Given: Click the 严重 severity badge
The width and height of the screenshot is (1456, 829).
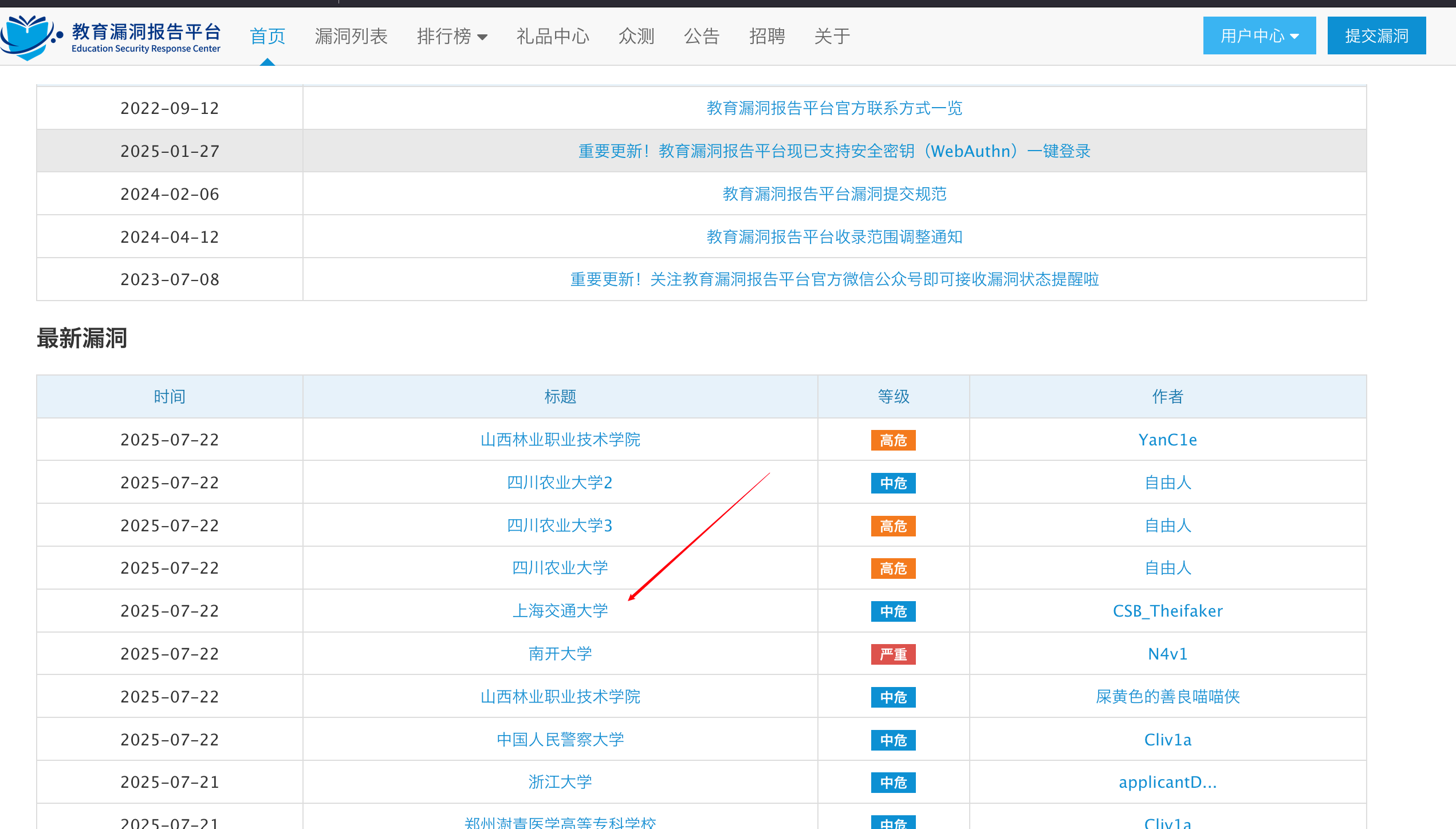Looking at the screenshot, I should (893, 654).
